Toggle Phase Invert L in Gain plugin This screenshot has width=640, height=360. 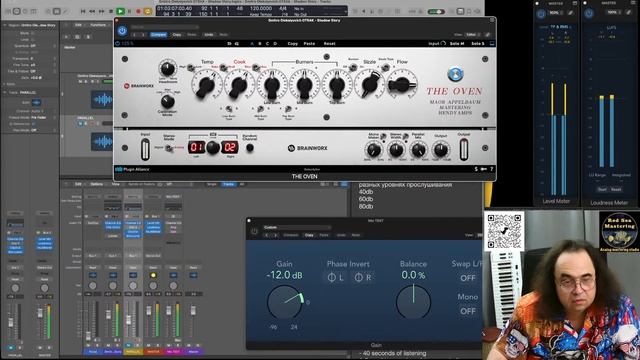point(335,278)
